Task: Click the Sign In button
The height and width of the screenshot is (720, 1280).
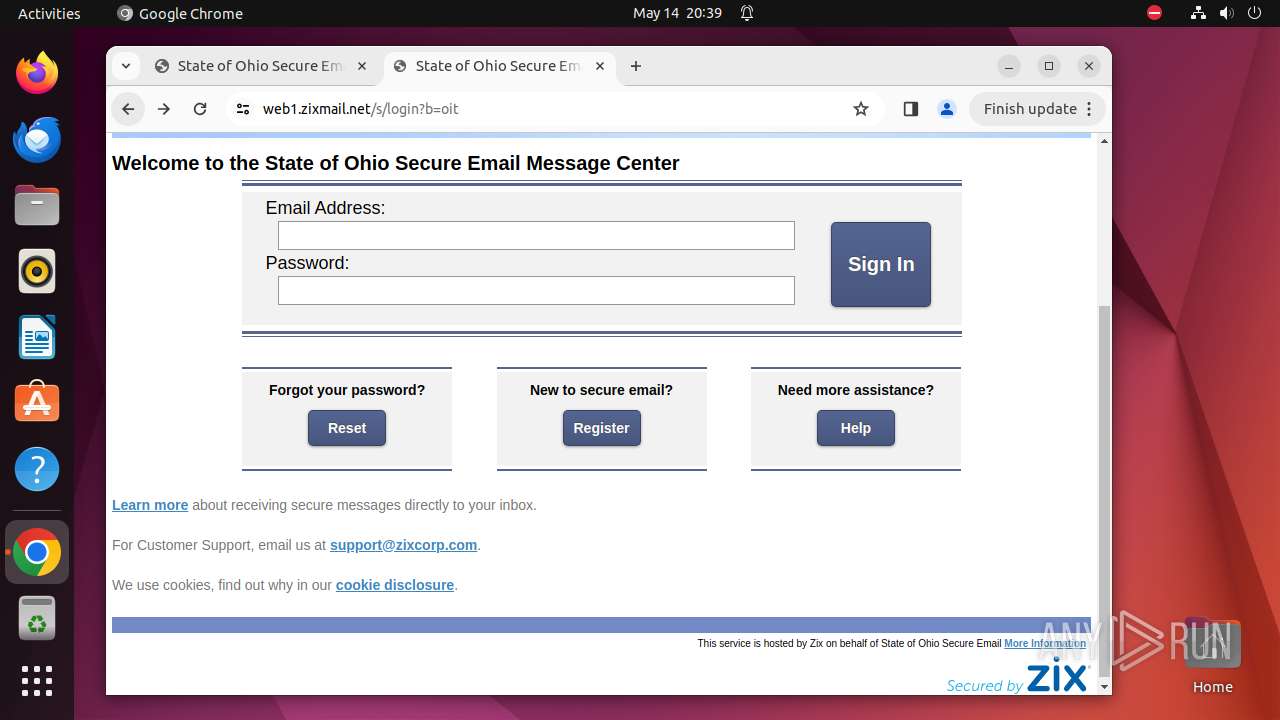Action: [881, 264]
